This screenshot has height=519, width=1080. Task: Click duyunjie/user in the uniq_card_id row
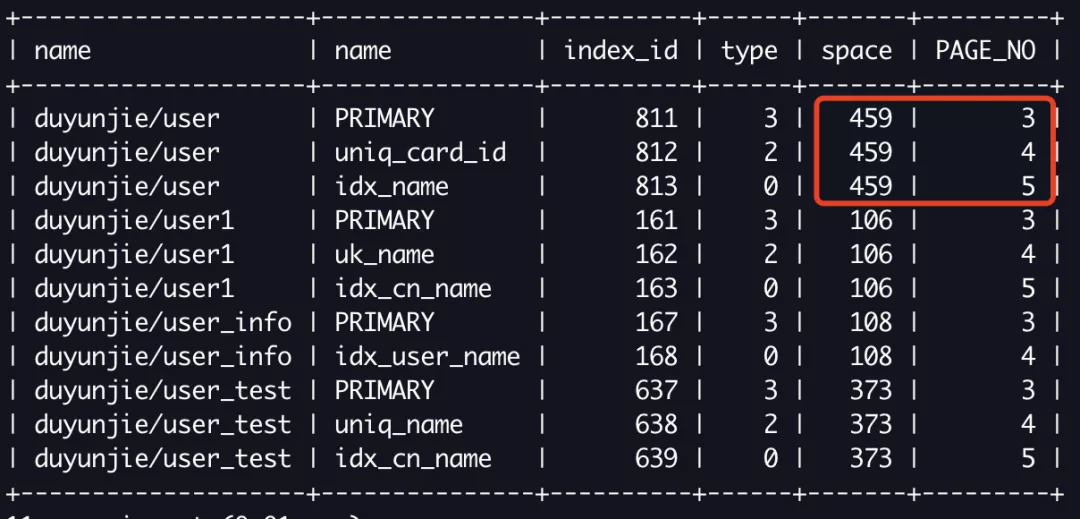127,153
